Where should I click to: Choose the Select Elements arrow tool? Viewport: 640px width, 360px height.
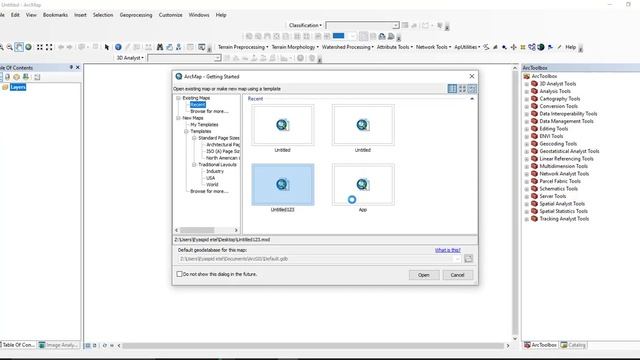(107, 47)
